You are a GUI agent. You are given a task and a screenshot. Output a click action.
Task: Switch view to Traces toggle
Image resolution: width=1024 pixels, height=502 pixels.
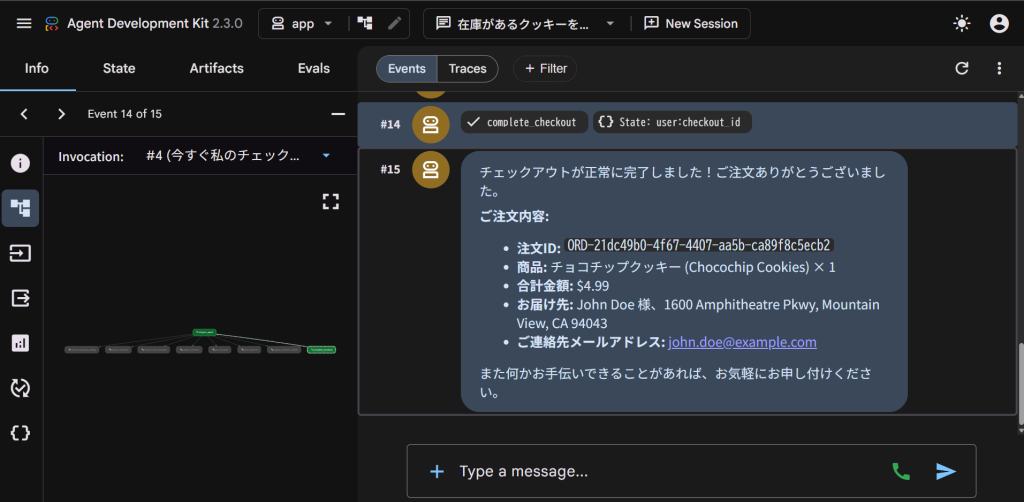[x=468, y=69]
